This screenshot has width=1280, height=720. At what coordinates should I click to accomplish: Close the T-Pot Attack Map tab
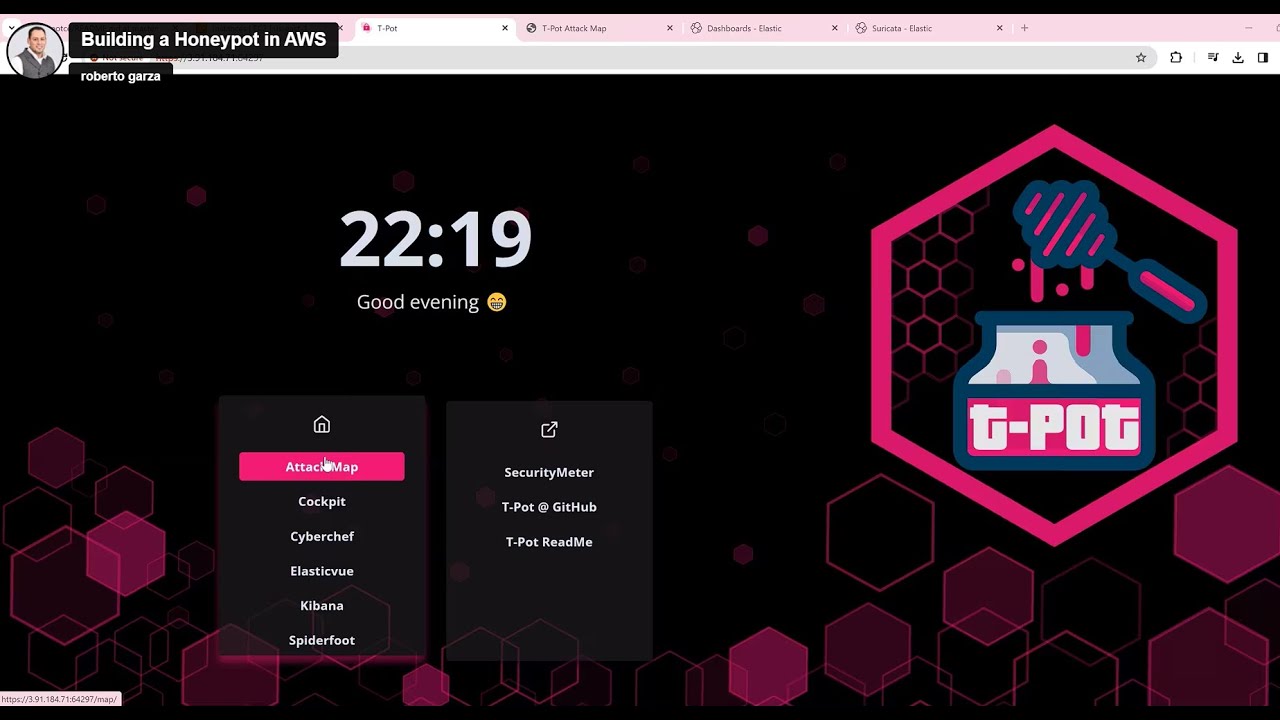(x=670, y=28)
